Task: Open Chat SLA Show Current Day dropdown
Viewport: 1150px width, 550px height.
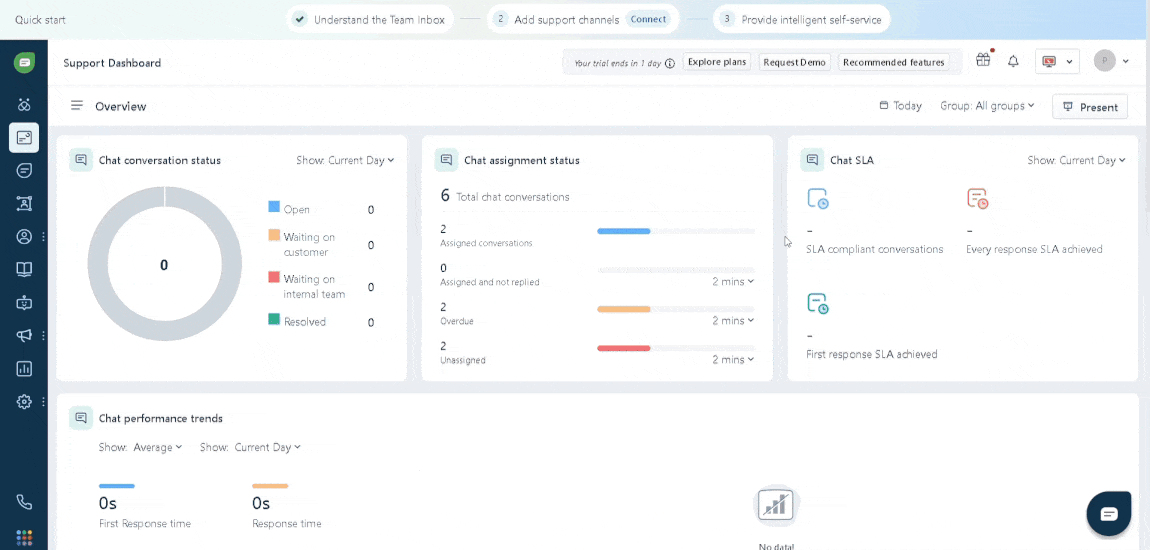Action: tap(1076, 160)
